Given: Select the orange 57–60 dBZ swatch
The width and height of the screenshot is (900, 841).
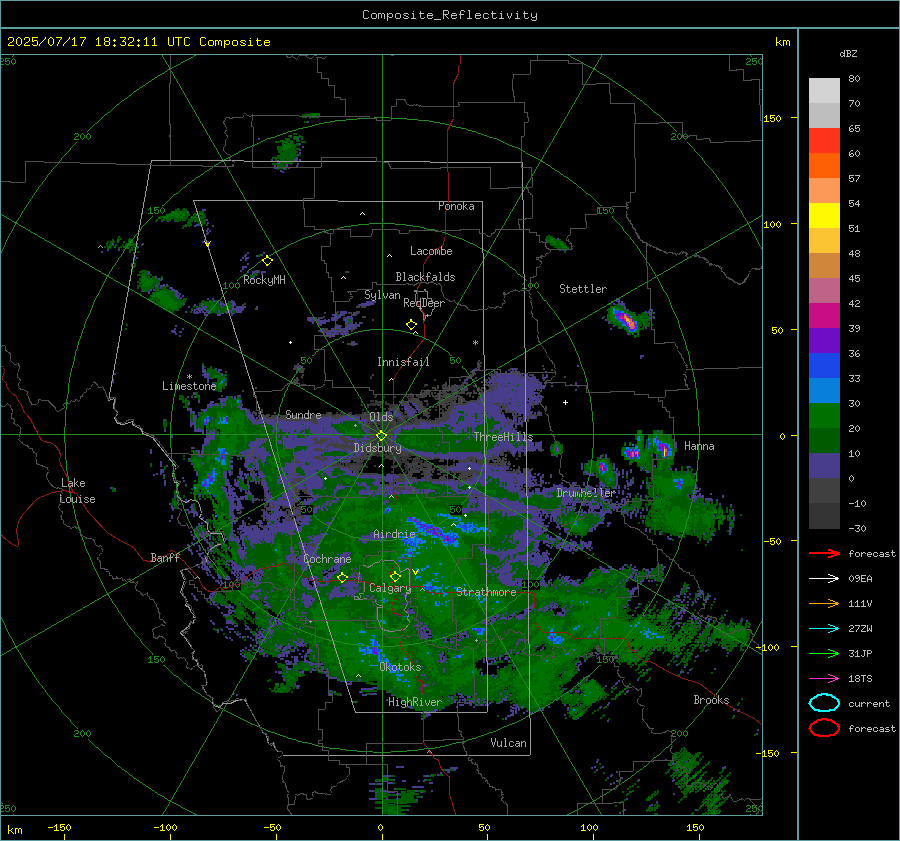Looking at the screenshot, I should tap(824, 165).
